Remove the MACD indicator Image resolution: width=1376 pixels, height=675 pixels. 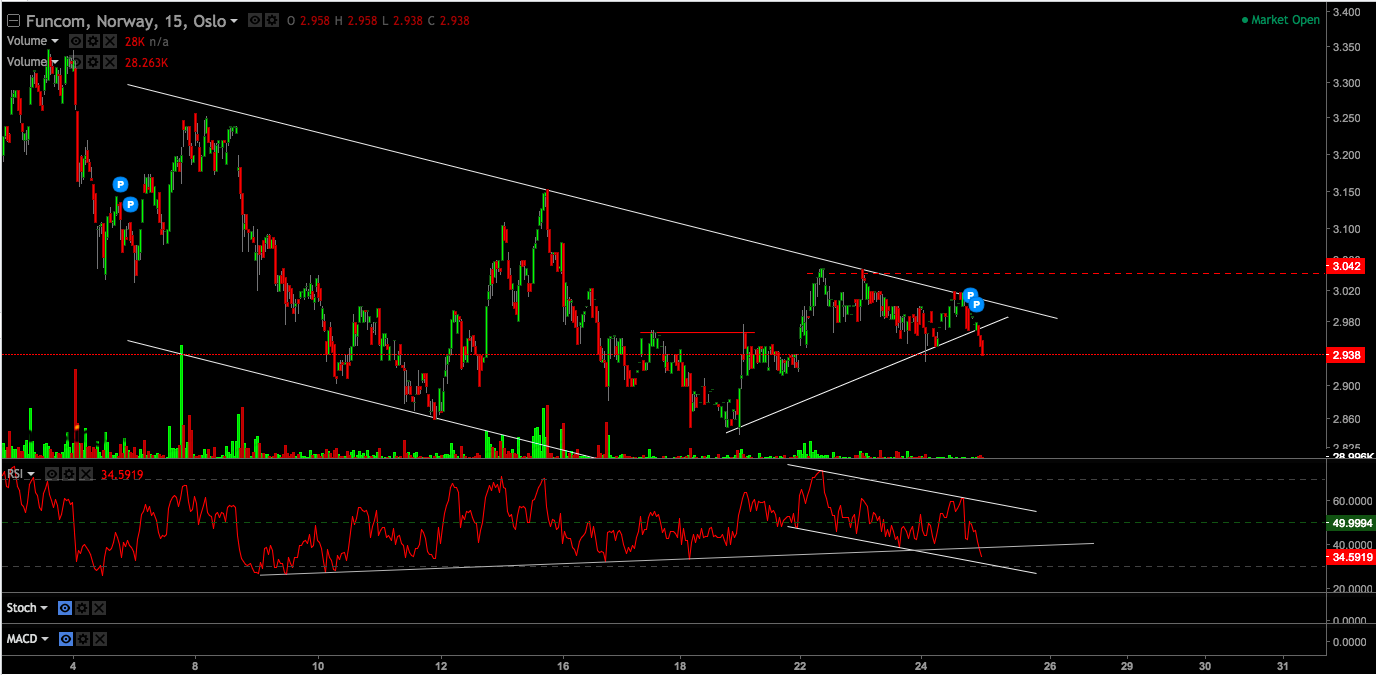coord(99,638)
